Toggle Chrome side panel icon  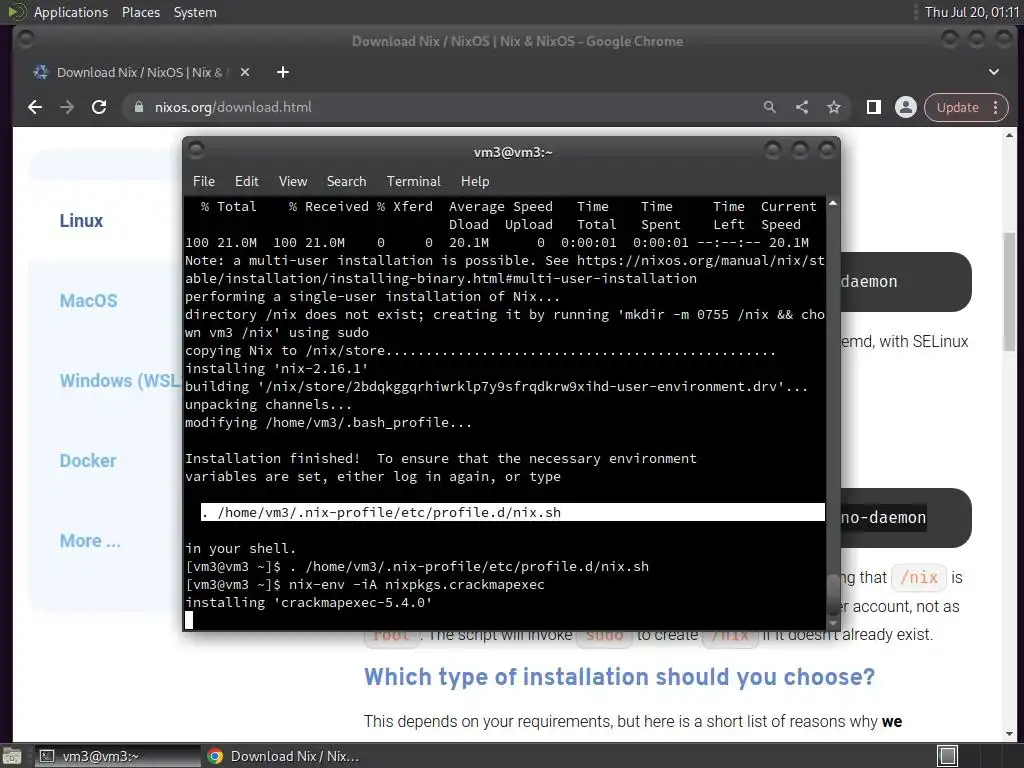874,107
